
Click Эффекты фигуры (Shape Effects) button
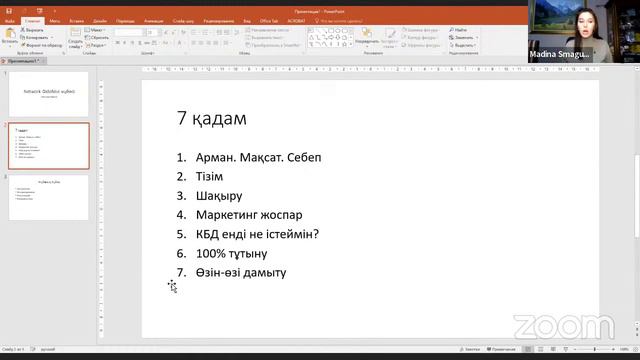(420, 45)
